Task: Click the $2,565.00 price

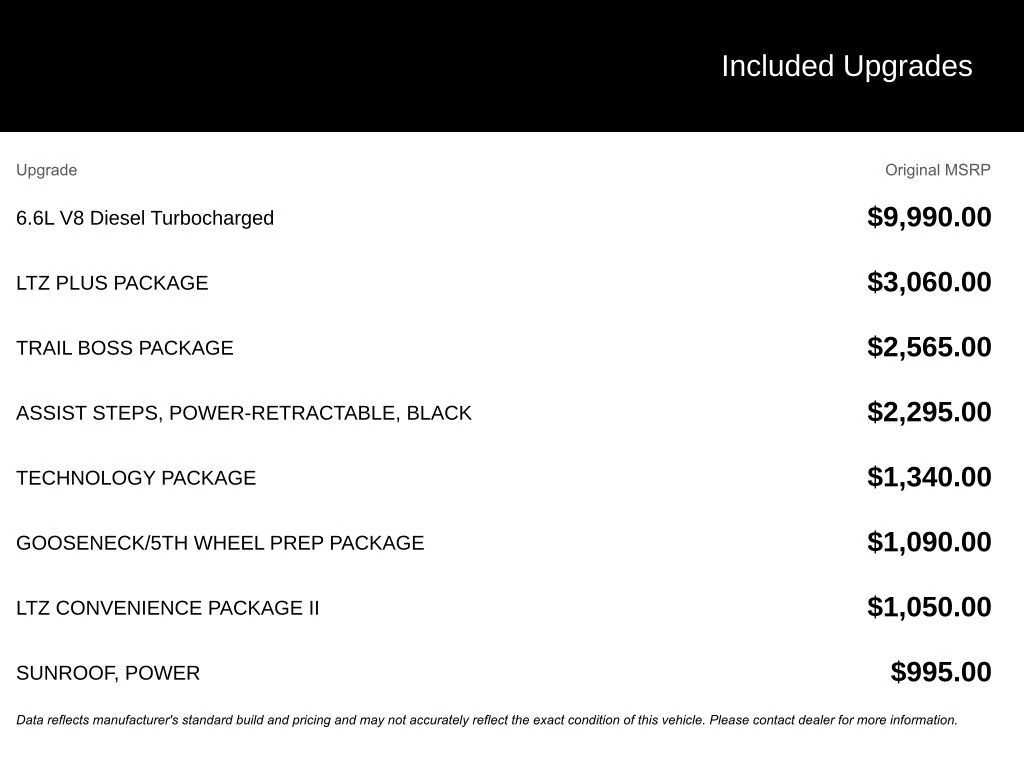Action: tap(929, 347)
